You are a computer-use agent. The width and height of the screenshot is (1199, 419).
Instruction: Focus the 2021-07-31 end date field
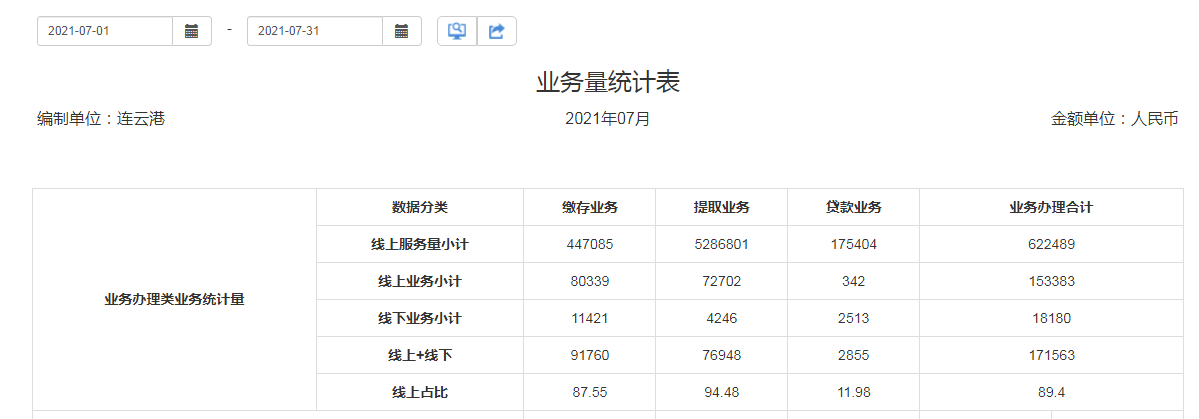click(315, 31)
